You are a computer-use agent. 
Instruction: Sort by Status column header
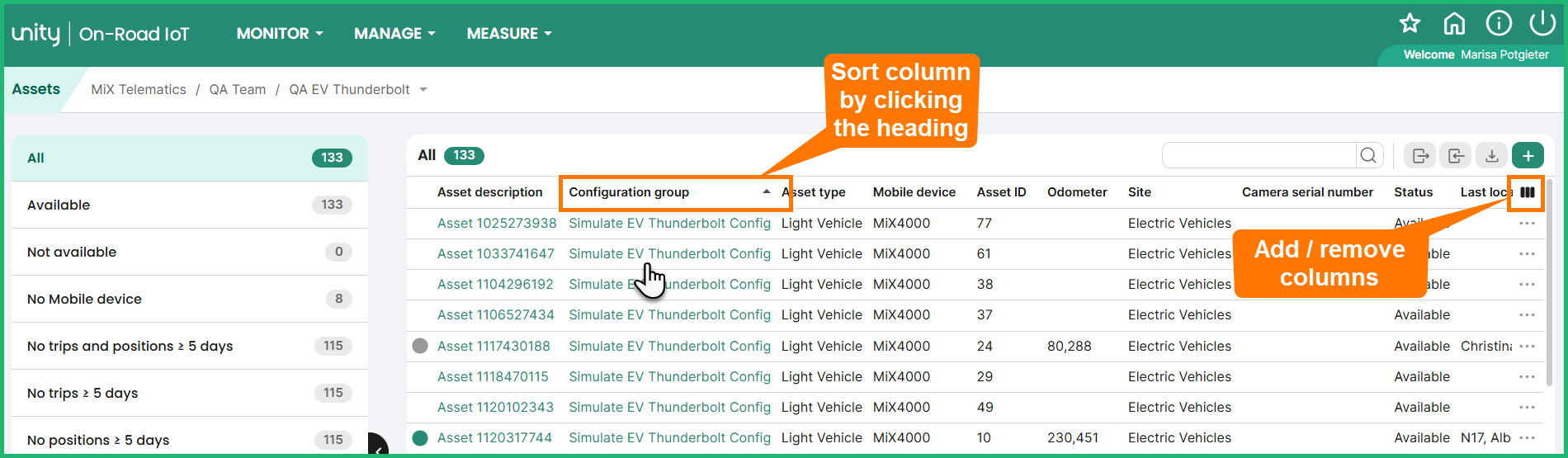pyautogui.click(x=1414, y=192)
